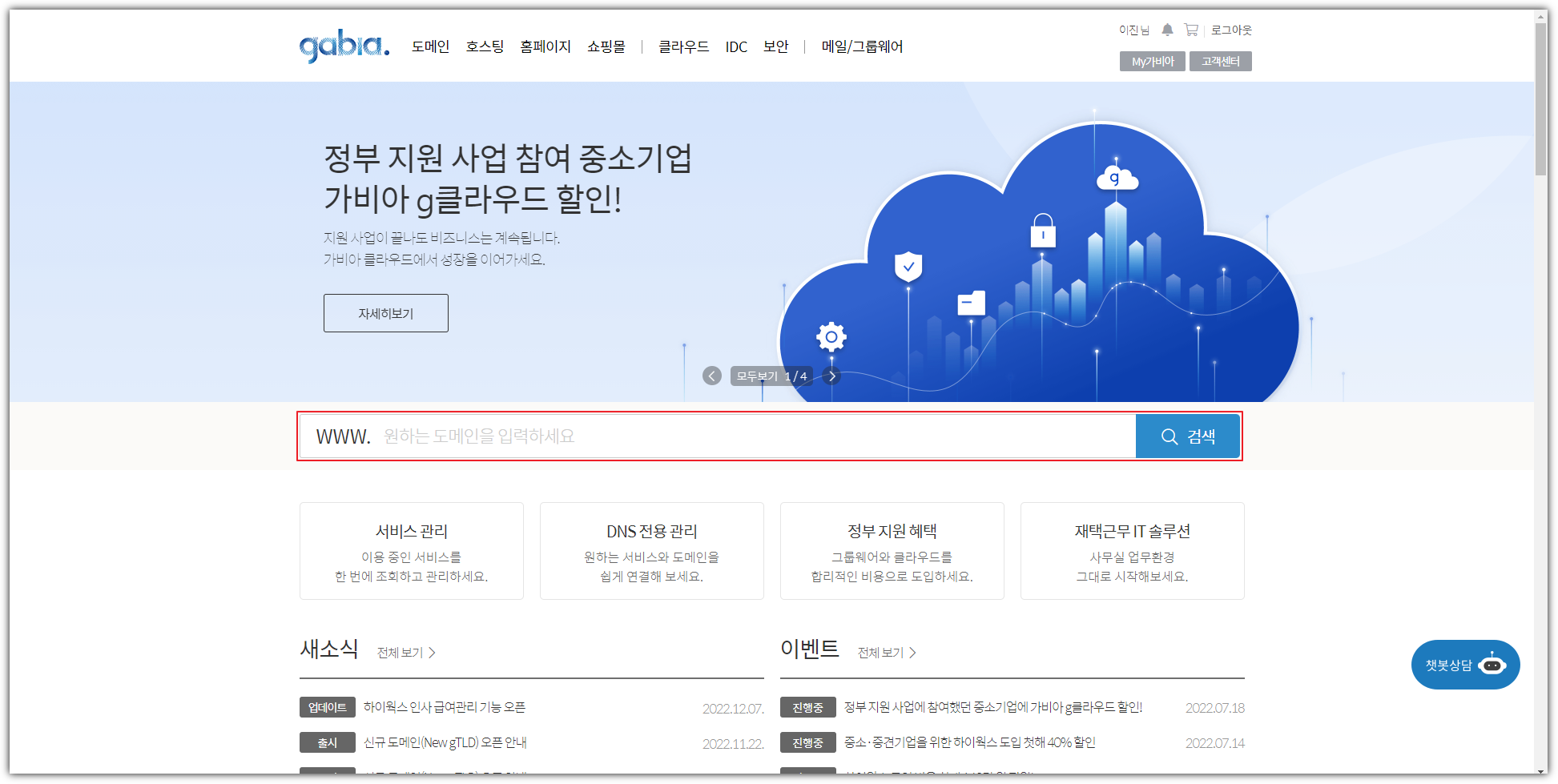This screenshot has height=784, width=1558.
Task: Click the blue 검색 search button
Action: (x=1188, y=436)
